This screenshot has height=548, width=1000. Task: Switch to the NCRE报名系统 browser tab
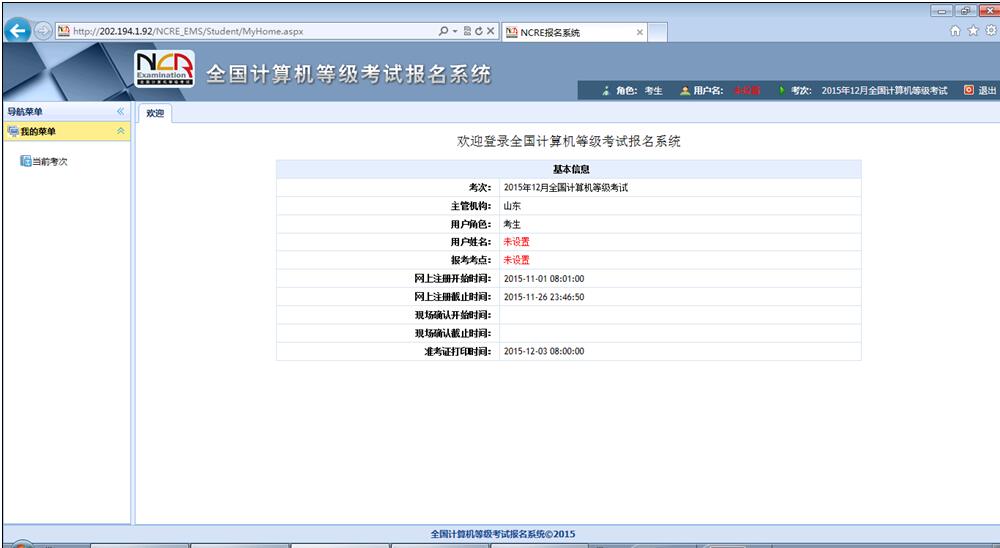(x=574, y=33)
